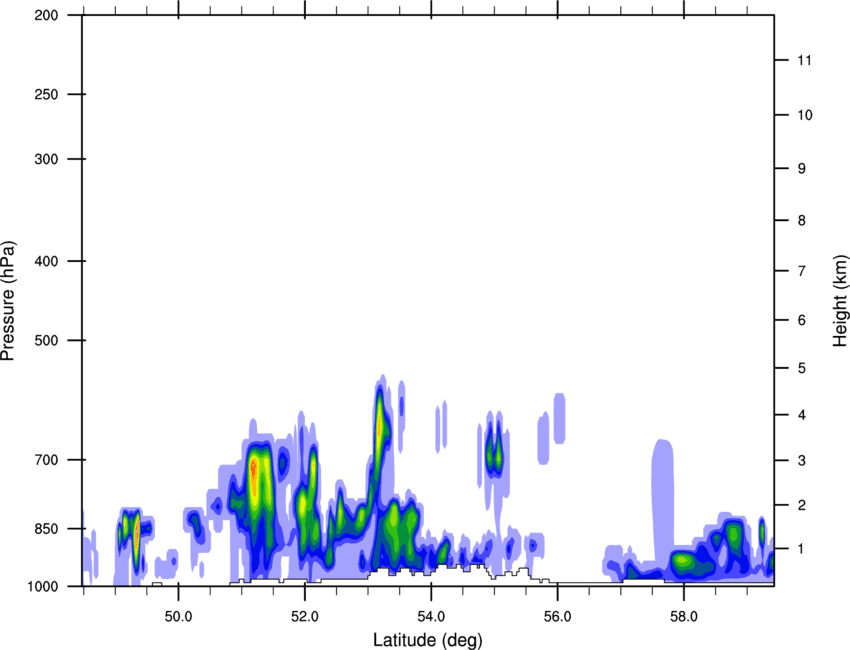This screenshot has width=850, height=650.
Task: Pick the 2 km height label
Action: tap(802, 505)
